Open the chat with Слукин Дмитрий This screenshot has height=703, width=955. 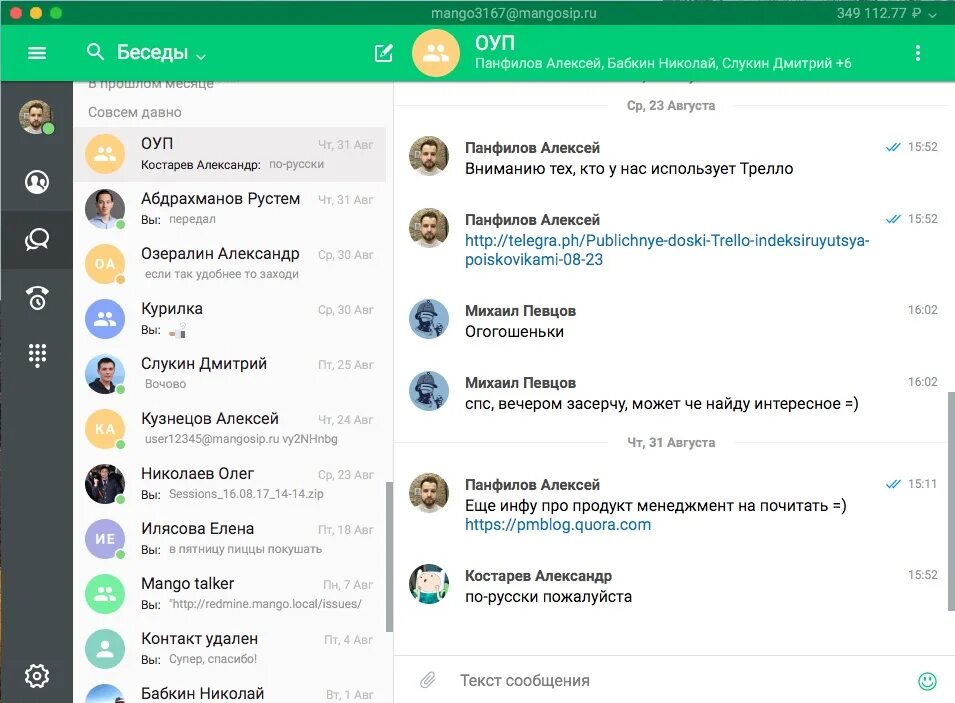230,373
